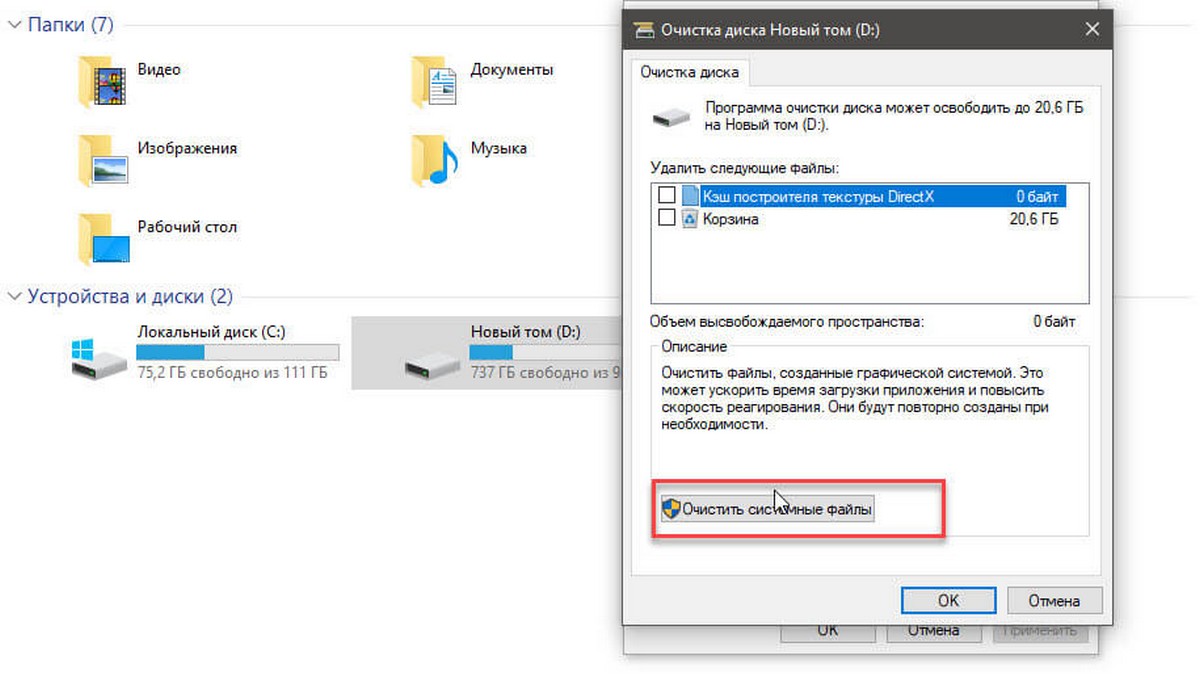Select the Локальный диск (C:) drive icon
Screen dimensions: 1200x681
click(99, 360)
